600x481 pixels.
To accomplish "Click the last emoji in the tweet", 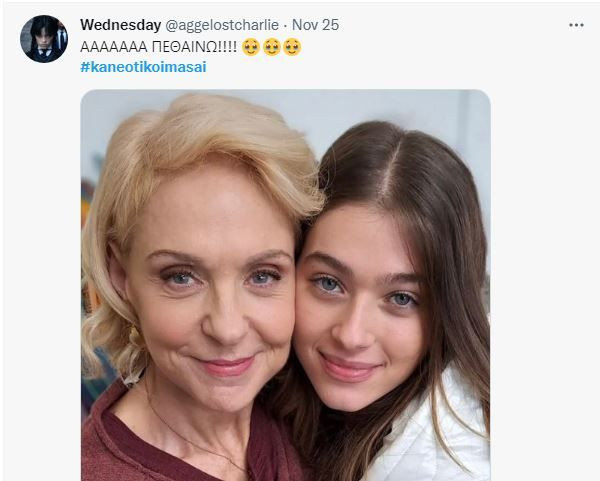I will coord(292,47).
